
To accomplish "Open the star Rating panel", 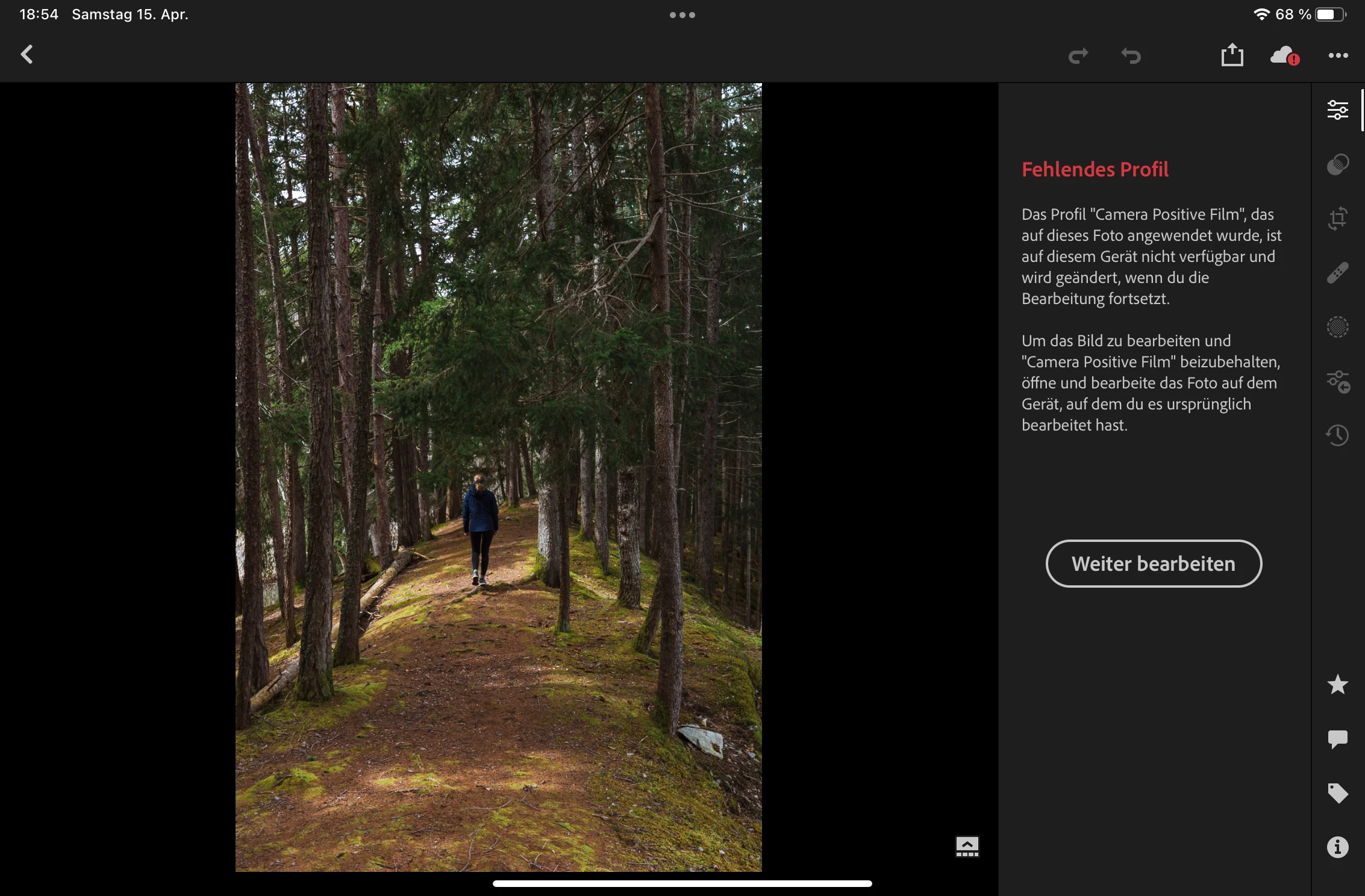I will (x=1337, y=685).
